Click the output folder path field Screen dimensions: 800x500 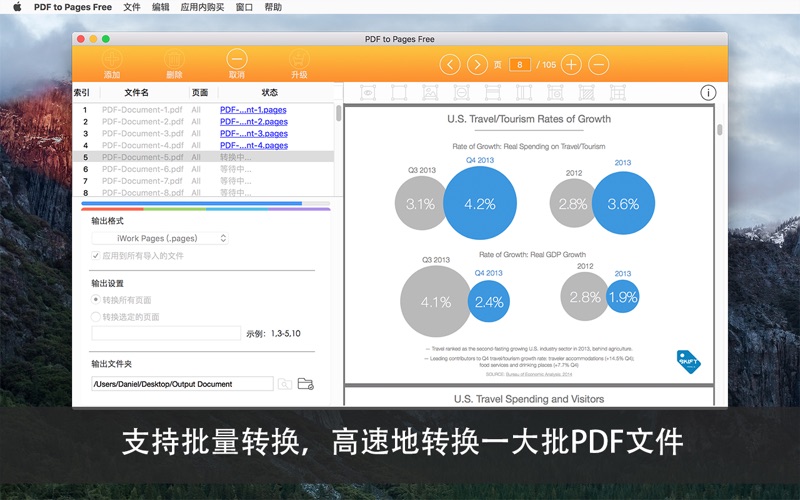coord(182,384)
